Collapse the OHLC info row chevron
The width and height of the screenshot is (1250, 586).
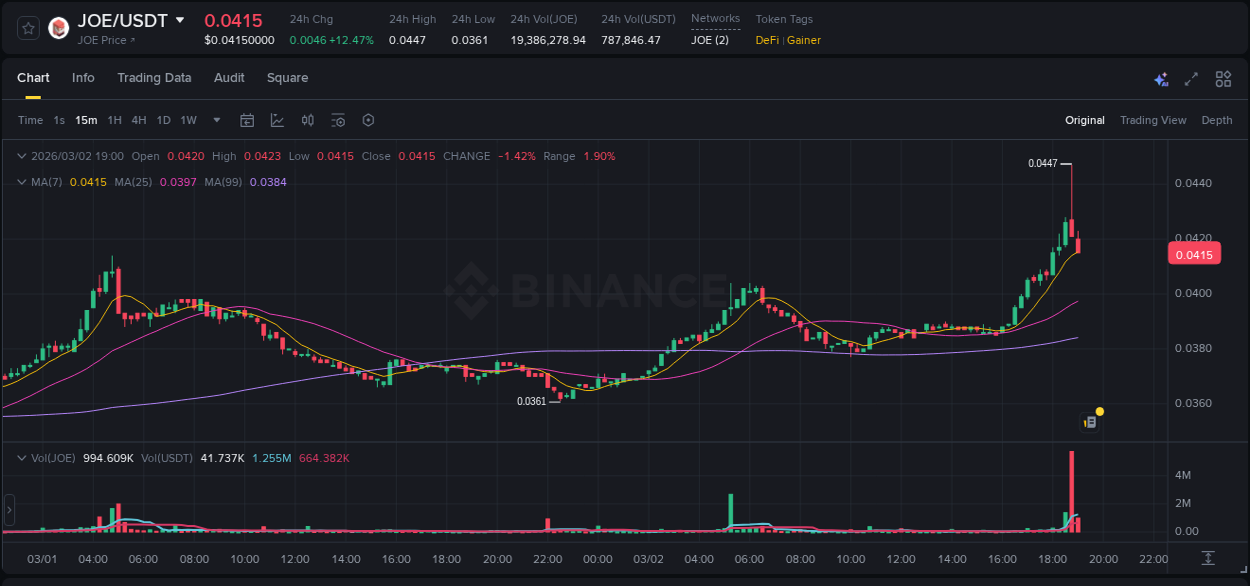coord(21,156)
